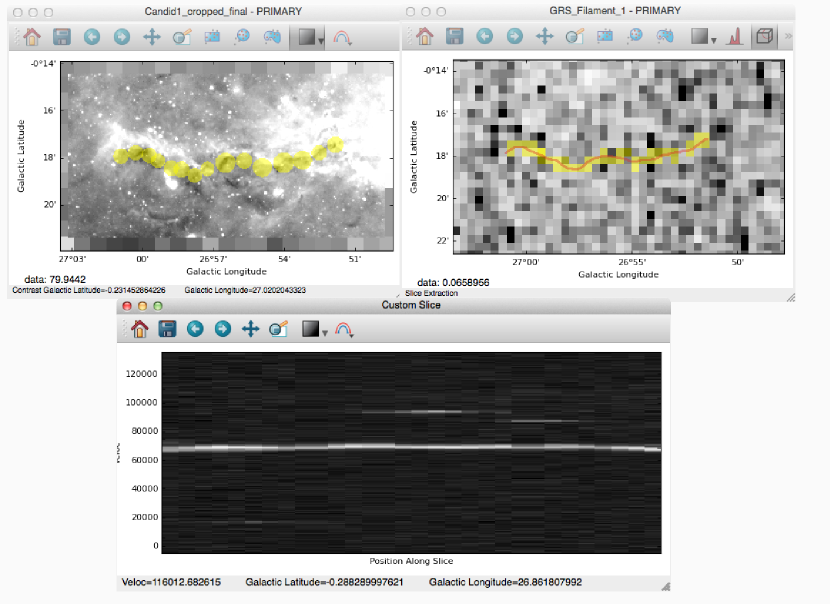Open spectrum profile tool in GRS_Filament_1 toolbar
Screen dimensions: 830x604
tap(733, 37)
